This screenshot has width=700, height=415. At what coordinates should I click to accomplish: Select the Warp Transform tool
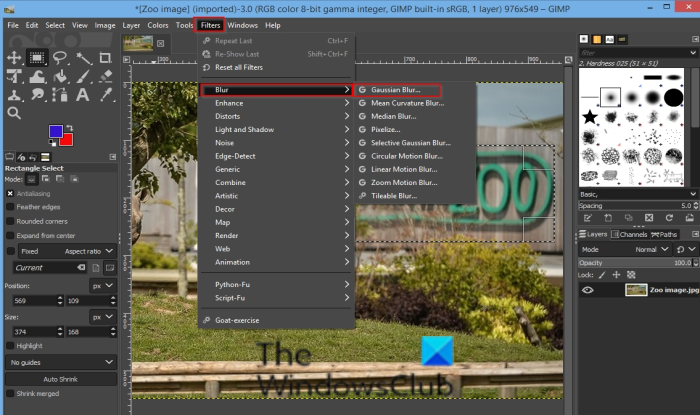[x=37, y=76]
